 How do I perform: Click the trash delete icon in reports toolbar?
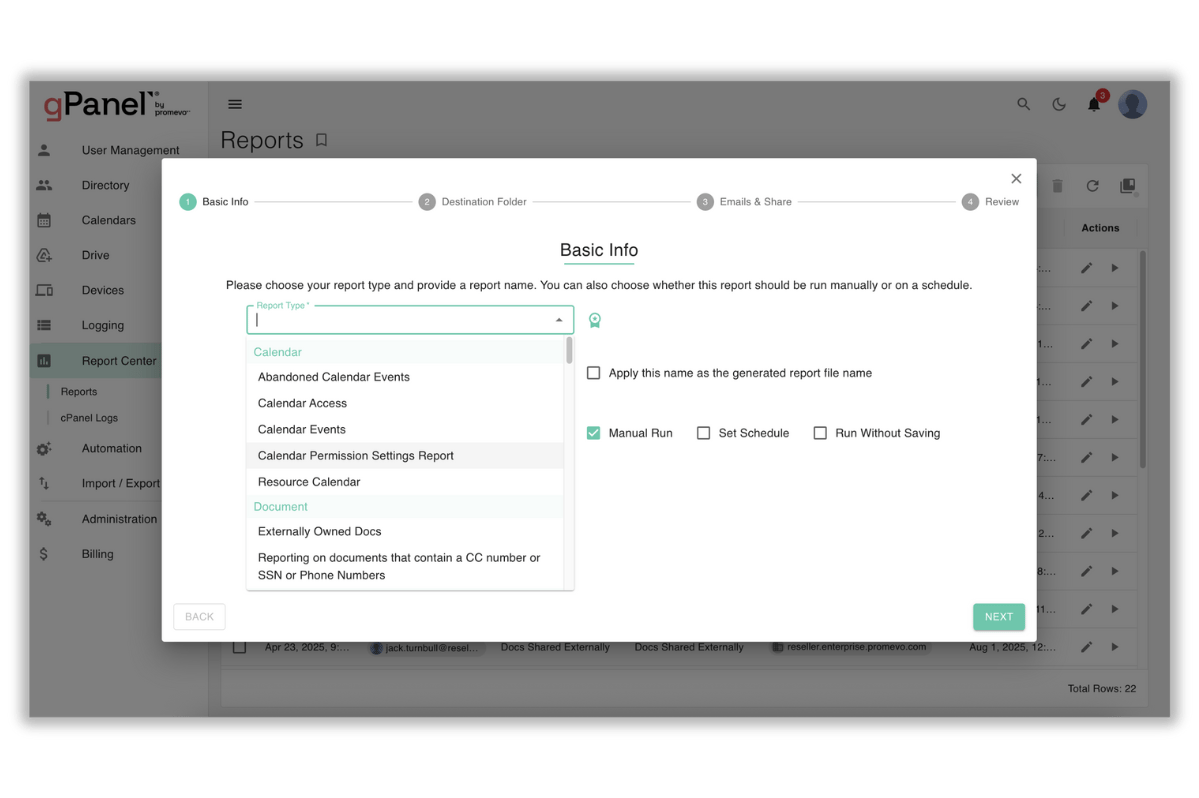pos(1058,186)
